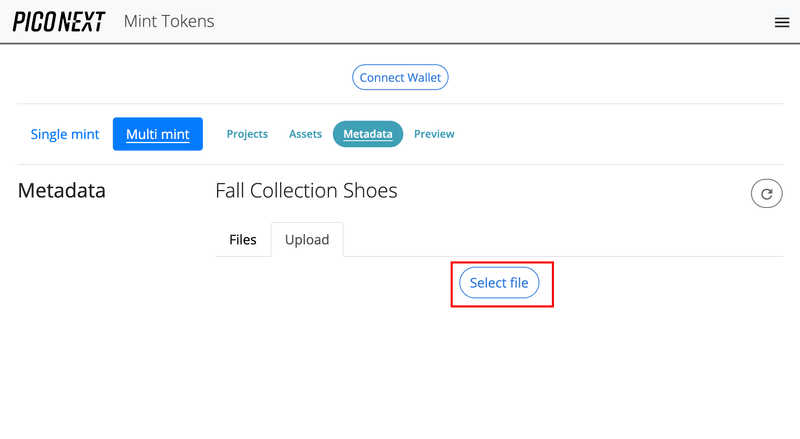The image size is (800, 439).
Task: Select the Upload tab
Action: (307, 240)
